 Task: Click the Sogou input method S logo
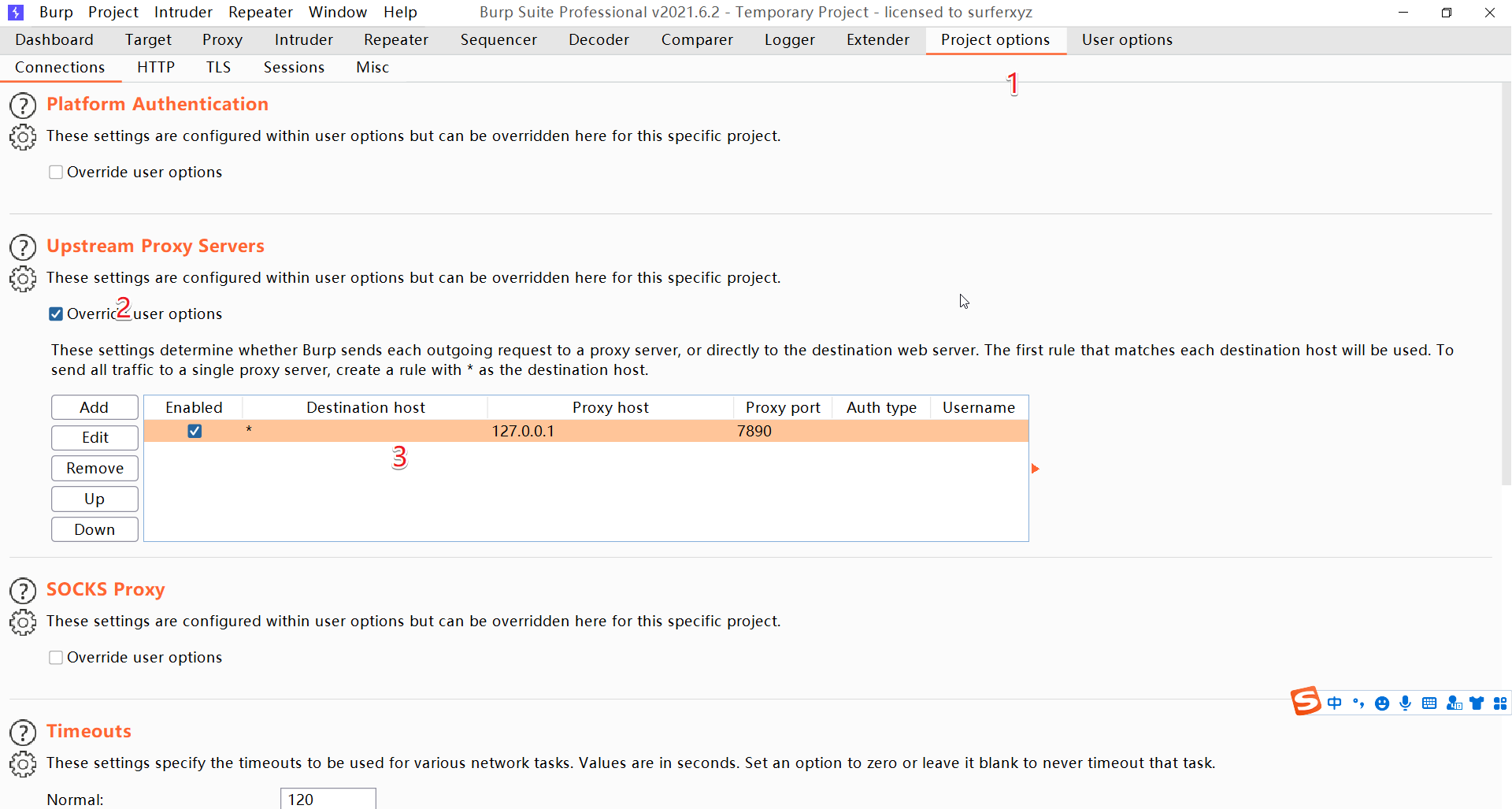pos(1306,701)
